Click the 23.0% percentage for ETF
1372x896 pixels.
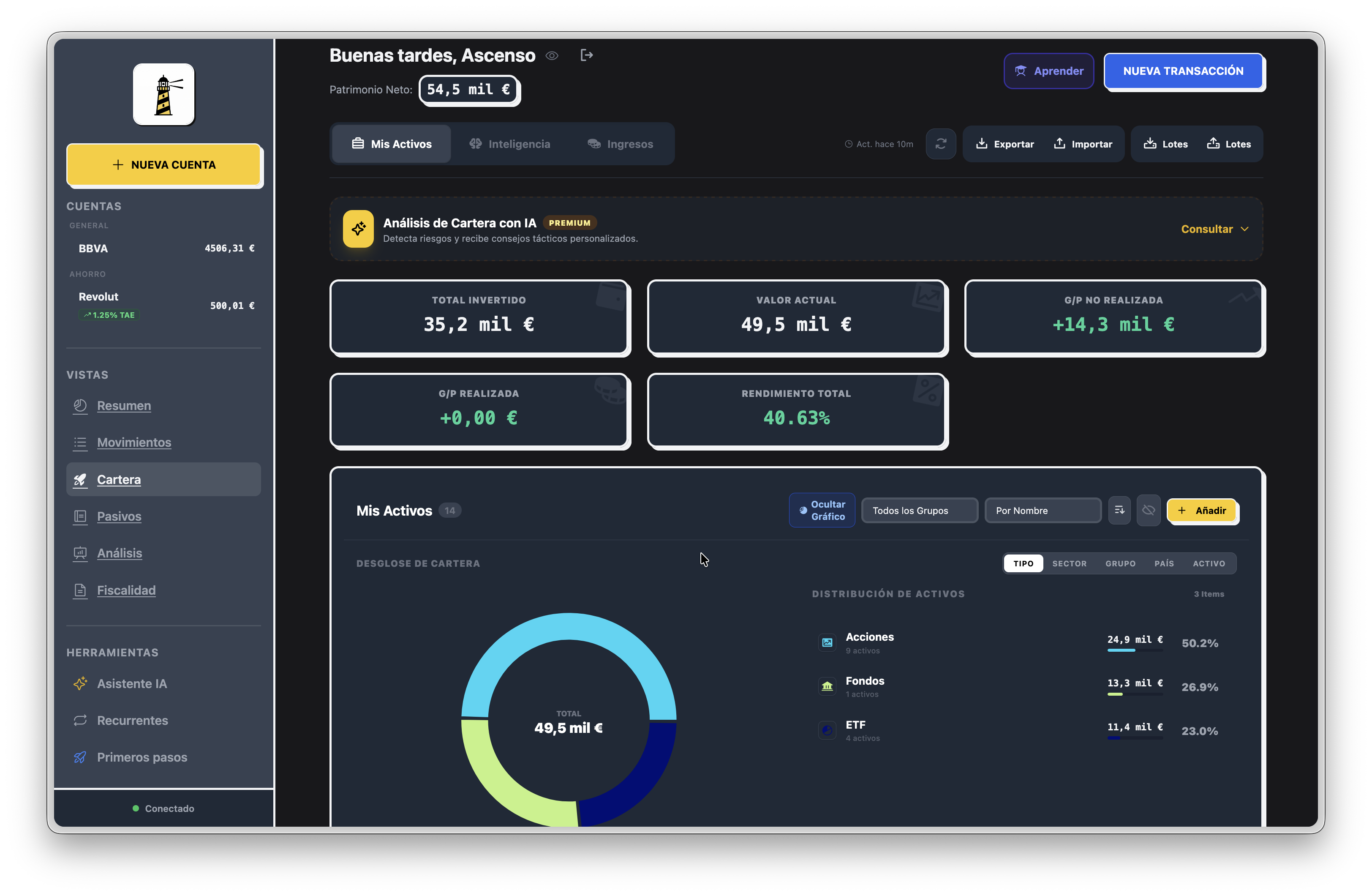click(x=1200, y=731)
